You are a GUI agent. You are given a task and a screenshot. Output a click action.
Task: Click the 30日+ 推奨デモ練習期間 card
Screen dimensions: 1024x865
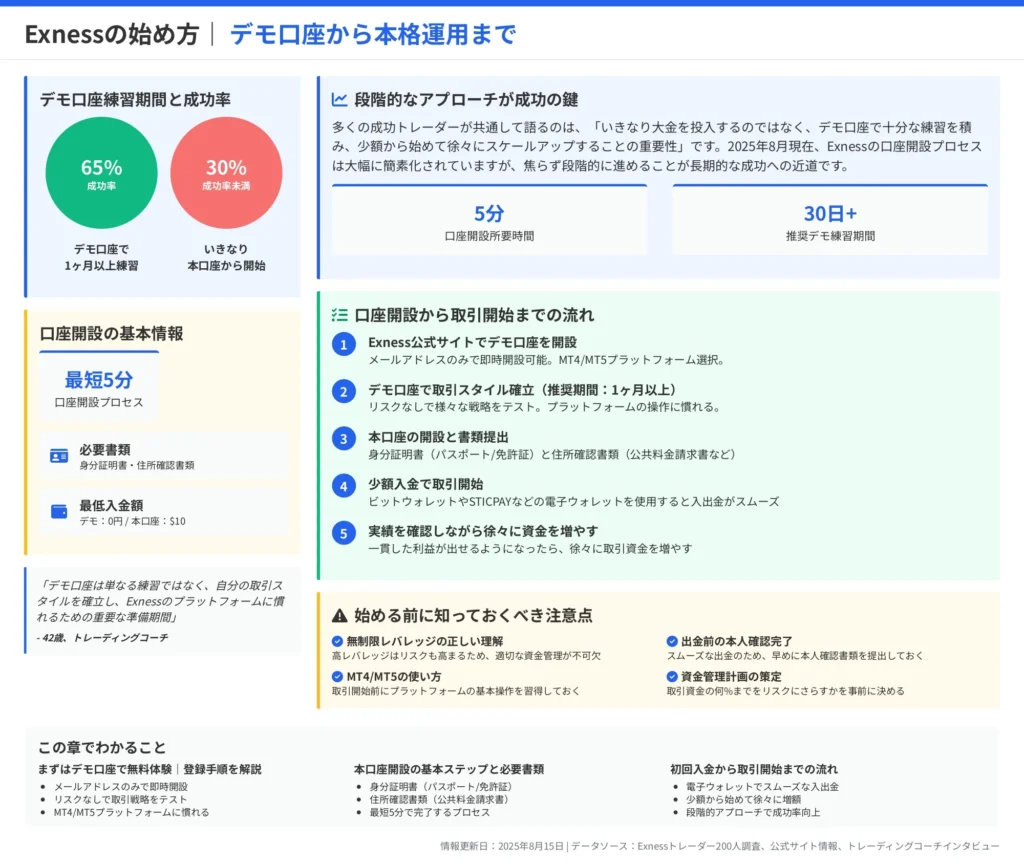tap(830, 219)
